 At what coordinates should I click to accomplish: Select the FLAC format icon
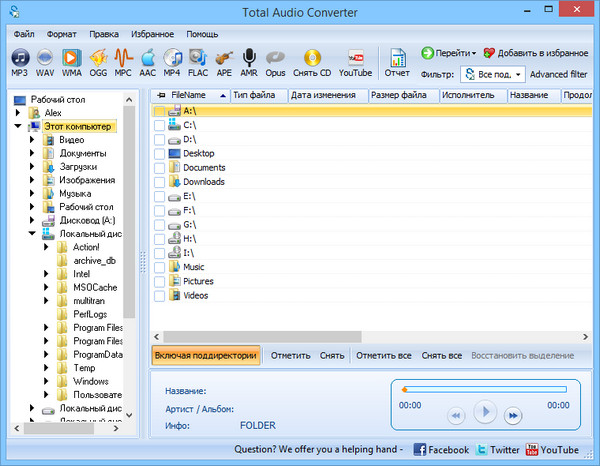point(197,60)
